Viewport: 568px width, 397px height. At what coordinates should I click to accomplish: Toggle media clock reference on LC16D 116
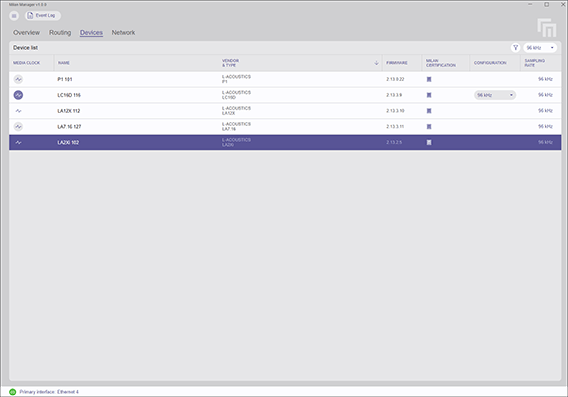point(18,95)
